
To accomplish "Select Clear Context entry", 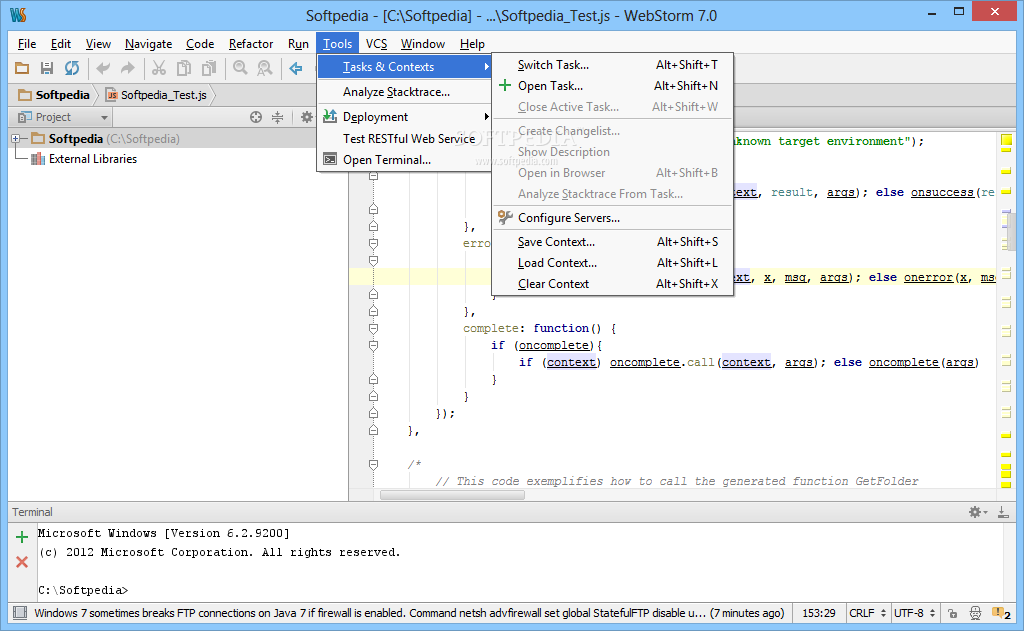I will 613,283.
